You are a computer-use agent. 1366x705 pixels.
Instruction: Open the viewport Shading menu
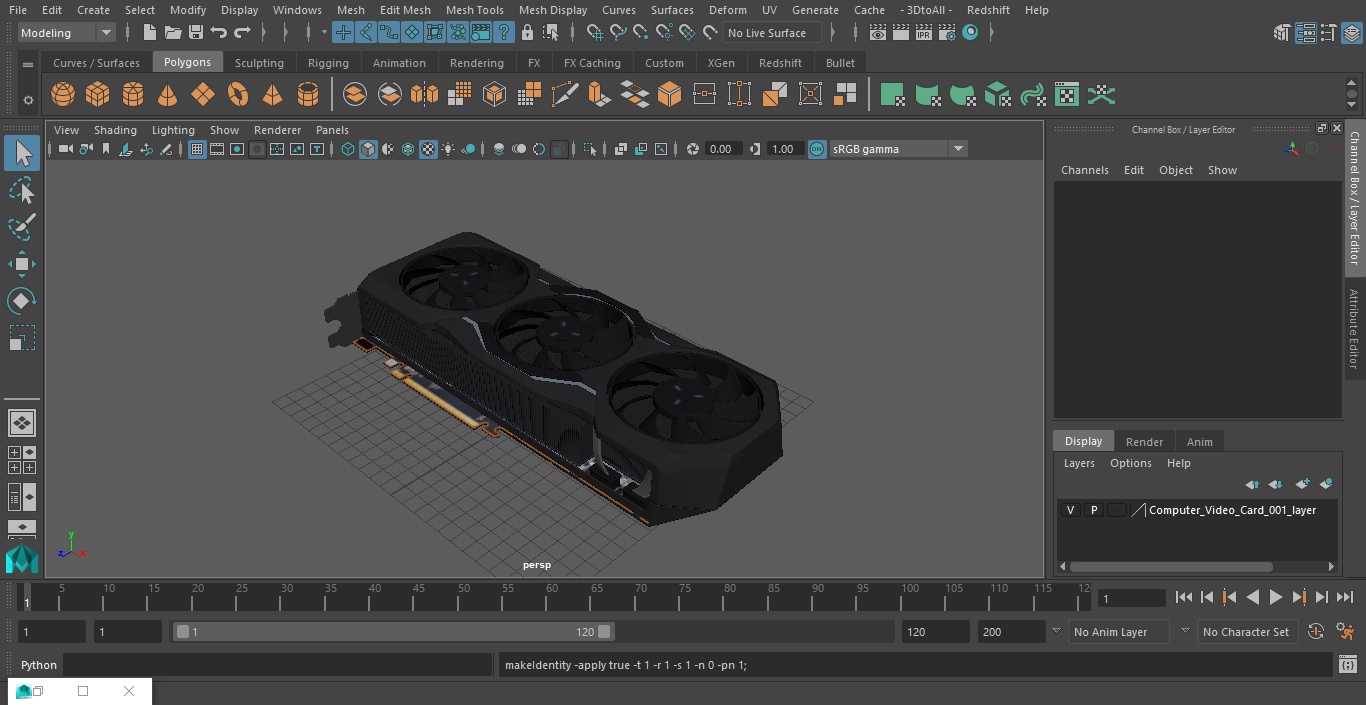tap(115, 130)
